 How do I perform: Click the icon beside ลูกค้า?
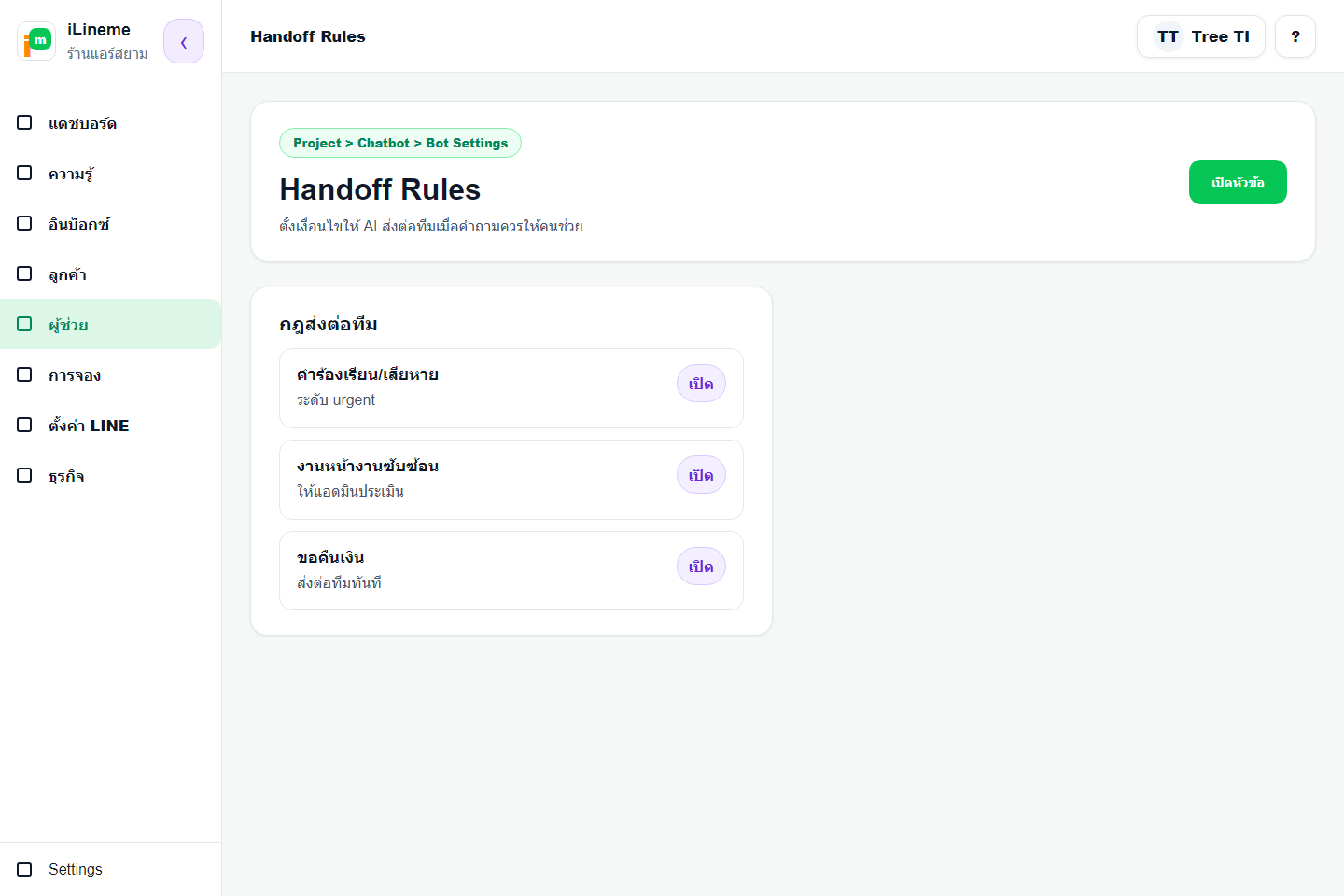pyautogui.click(x=24, y=273)
